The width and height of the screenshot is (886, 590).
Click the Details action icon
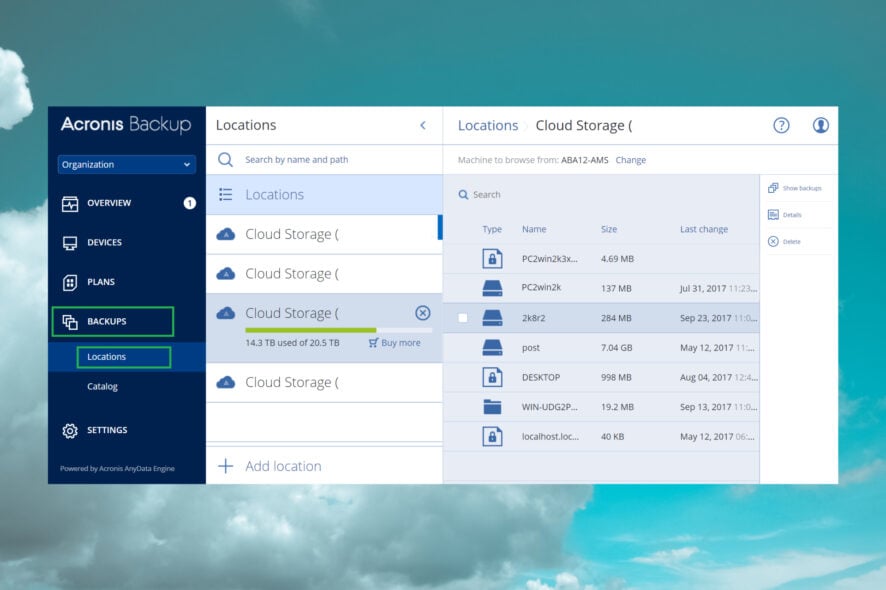pos(773,215)
